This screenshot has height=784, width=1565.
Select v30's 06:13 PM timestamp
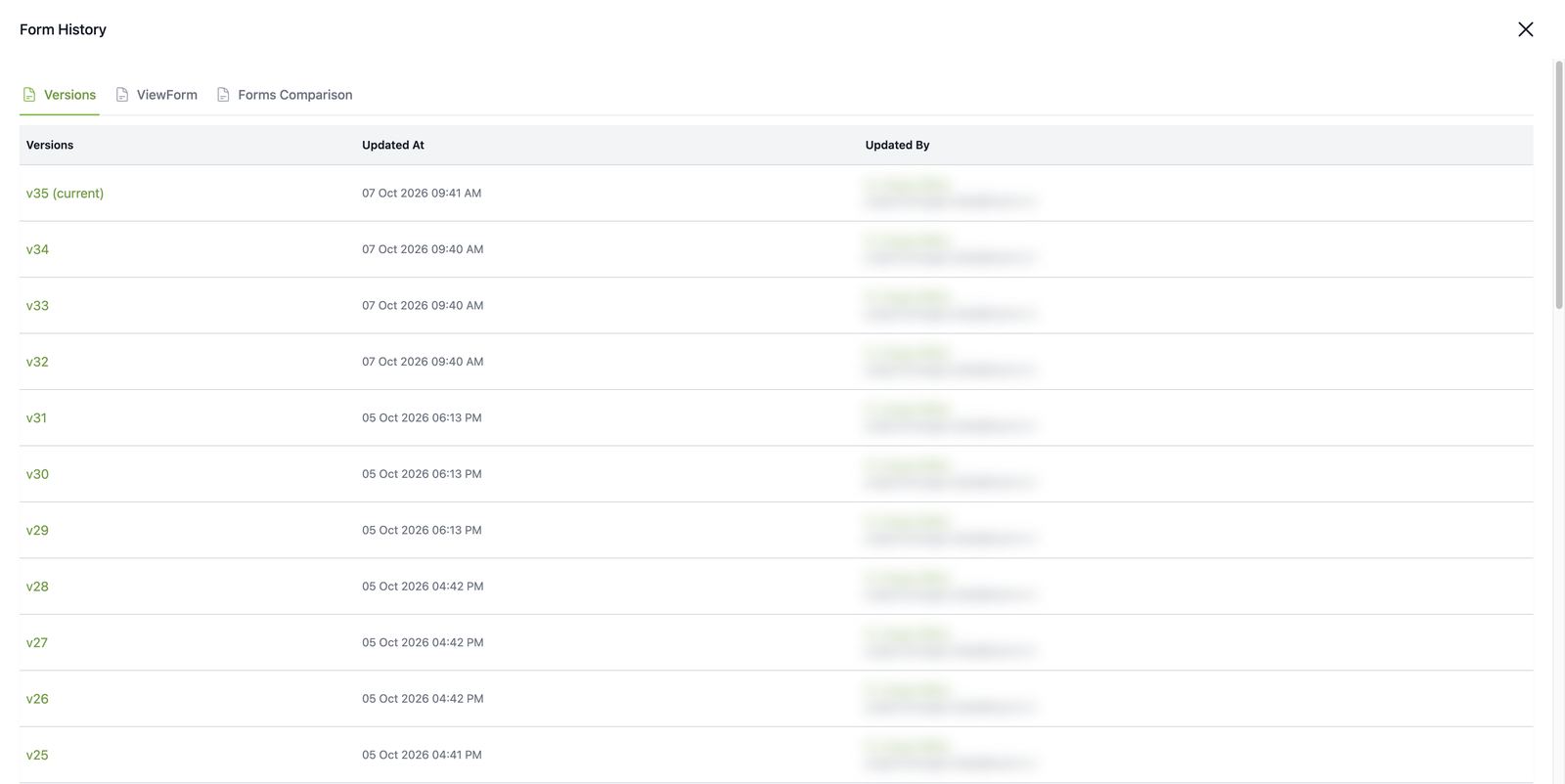tap(422, 474)
